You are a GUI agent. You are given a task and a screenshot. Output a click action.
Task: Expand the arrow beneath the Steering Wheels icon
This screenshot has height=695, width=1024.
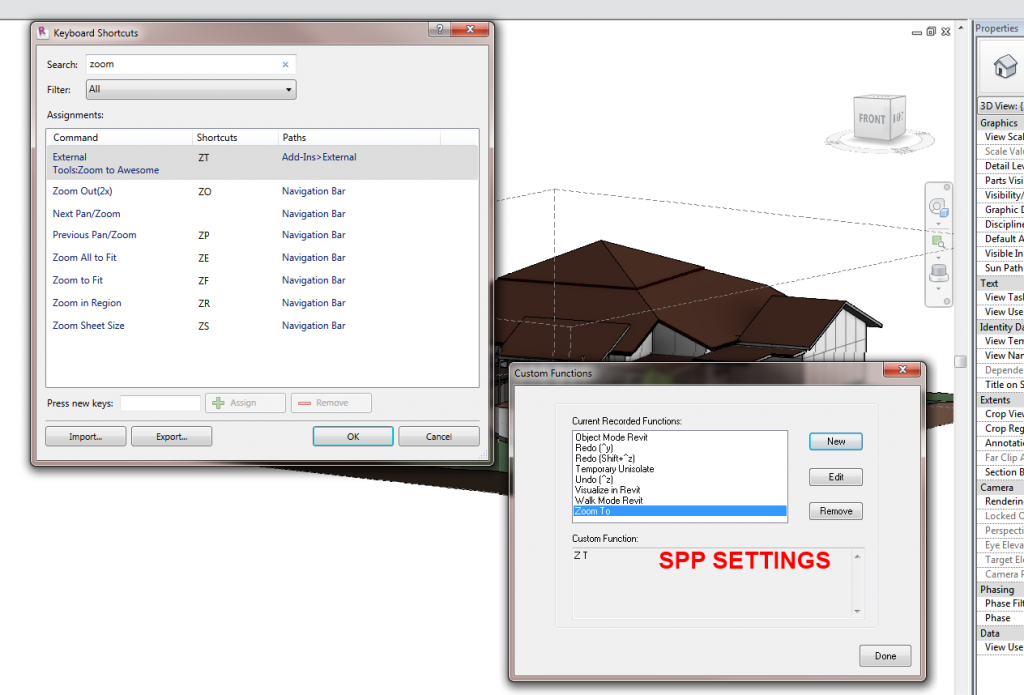tap(938, 223)
